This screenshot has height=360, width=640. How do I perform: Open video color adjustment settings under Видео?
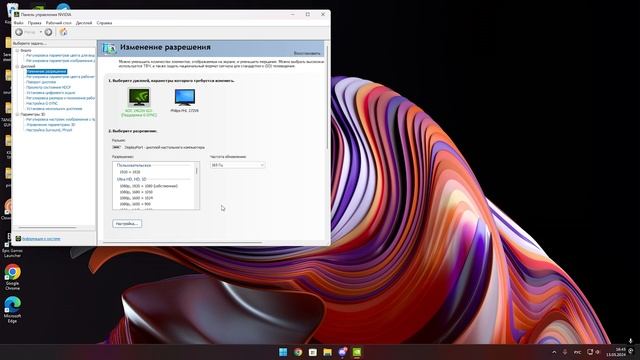click(60, 55)
